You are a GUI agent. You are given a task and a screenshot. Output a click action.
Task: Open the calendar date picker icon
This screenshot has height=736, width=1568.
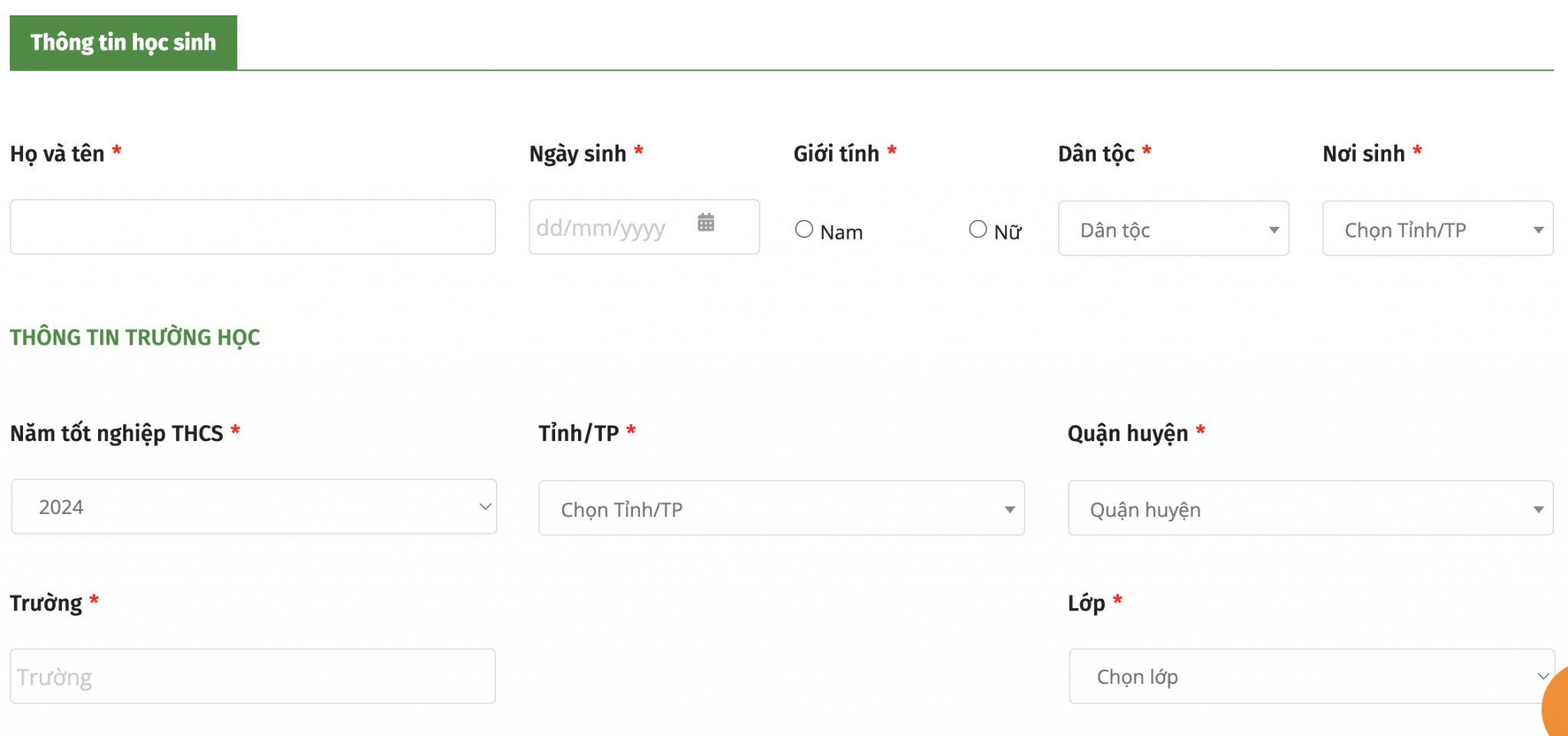[x=706, y=223]
